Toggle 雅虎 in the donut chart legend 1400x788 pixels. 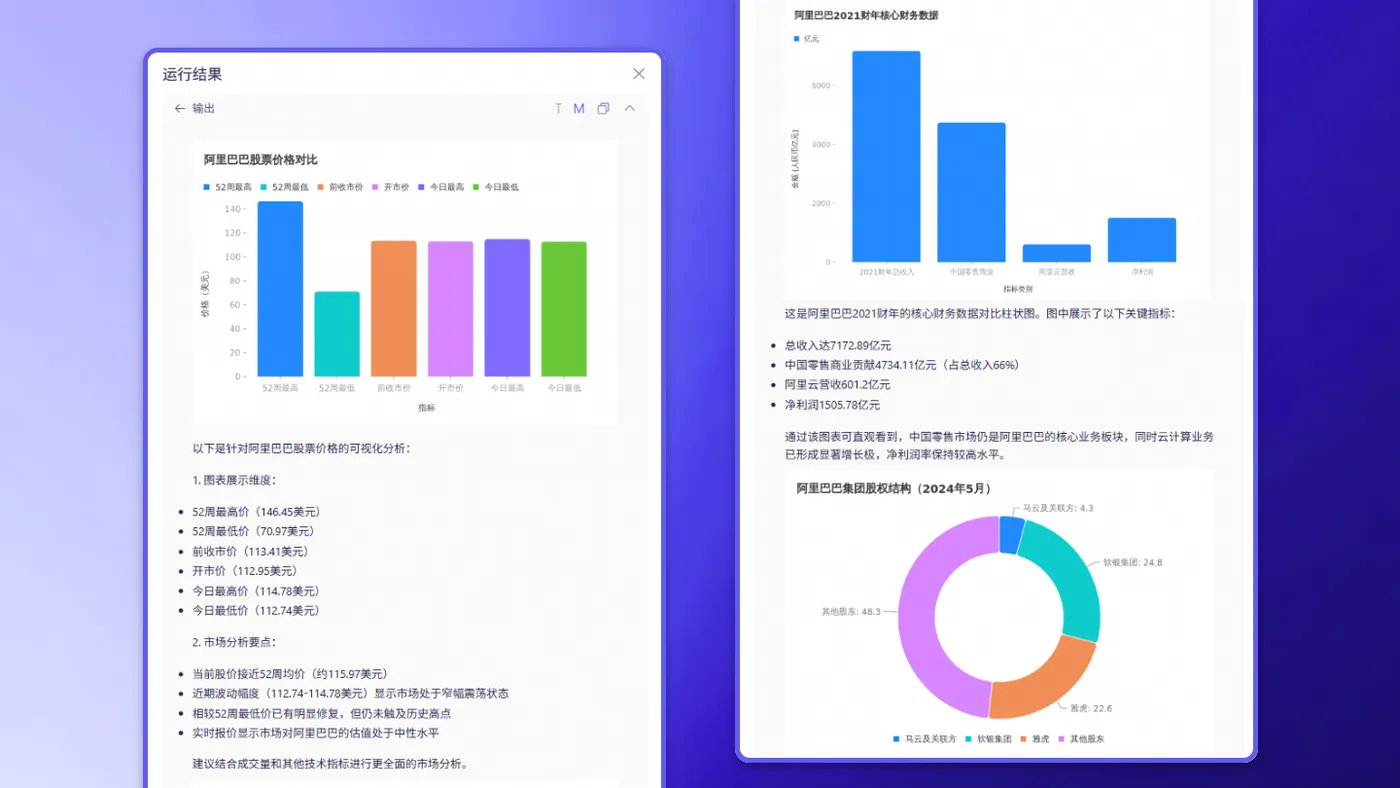[x=1035, y=739]
